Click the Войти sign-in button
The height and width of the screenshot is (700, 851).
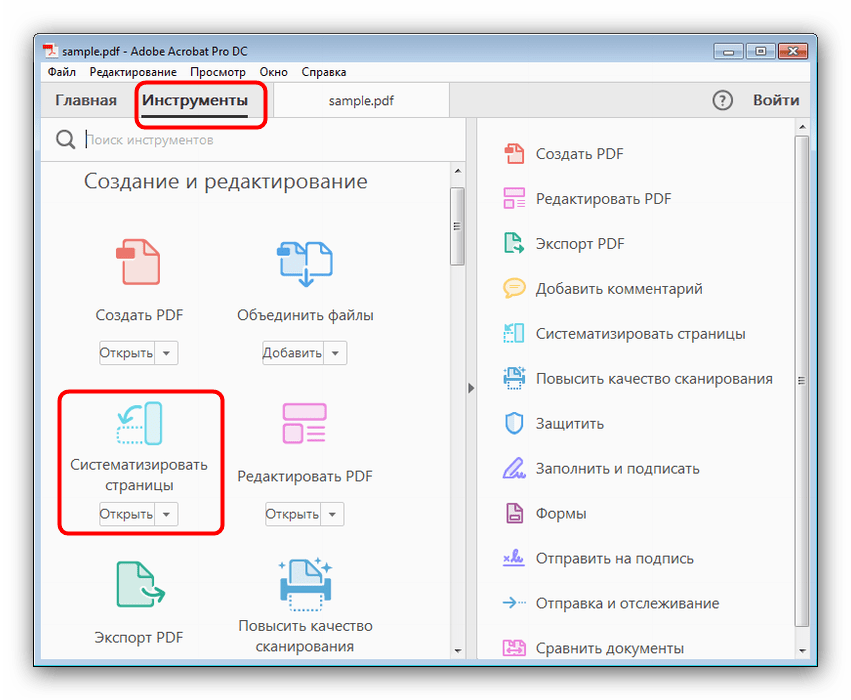(x=776, y=100)
